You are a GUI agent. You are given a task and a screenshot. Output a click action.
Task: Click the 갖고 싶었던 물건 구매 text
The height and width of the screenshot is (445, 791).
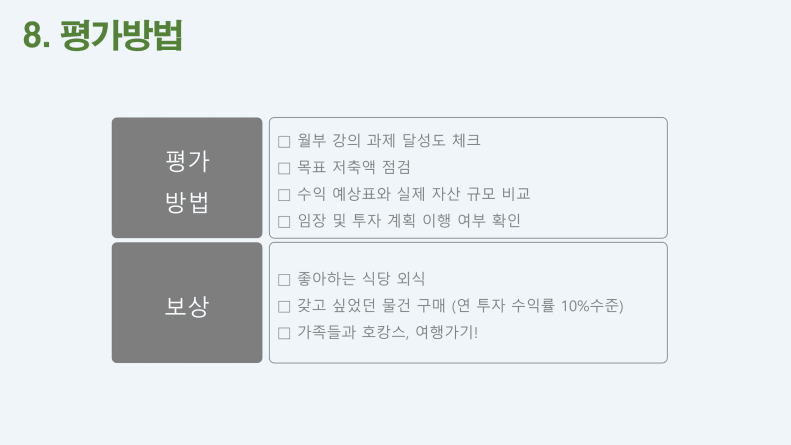point(371,305)
